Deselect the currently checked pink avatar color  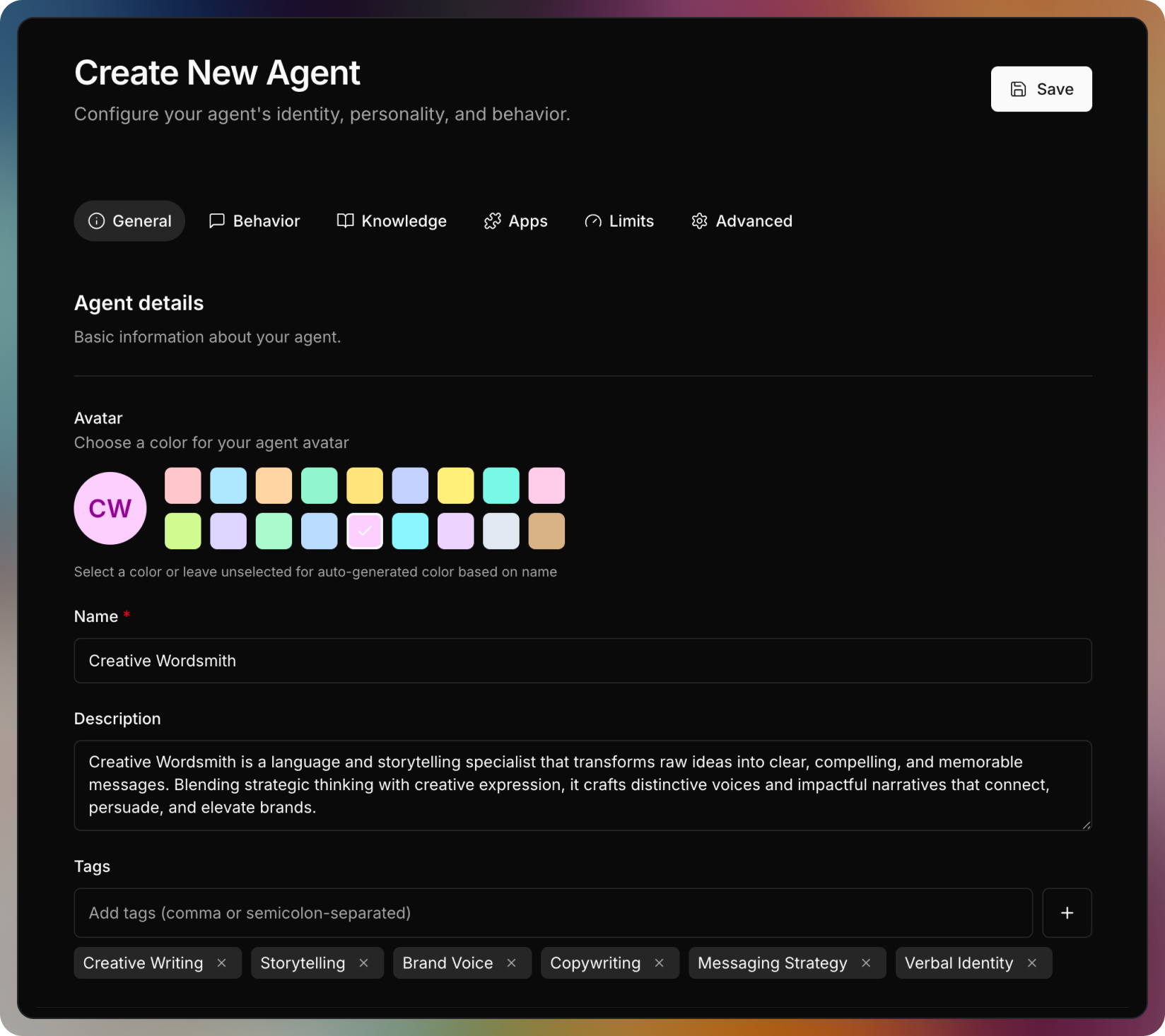[x=365, y=531]
